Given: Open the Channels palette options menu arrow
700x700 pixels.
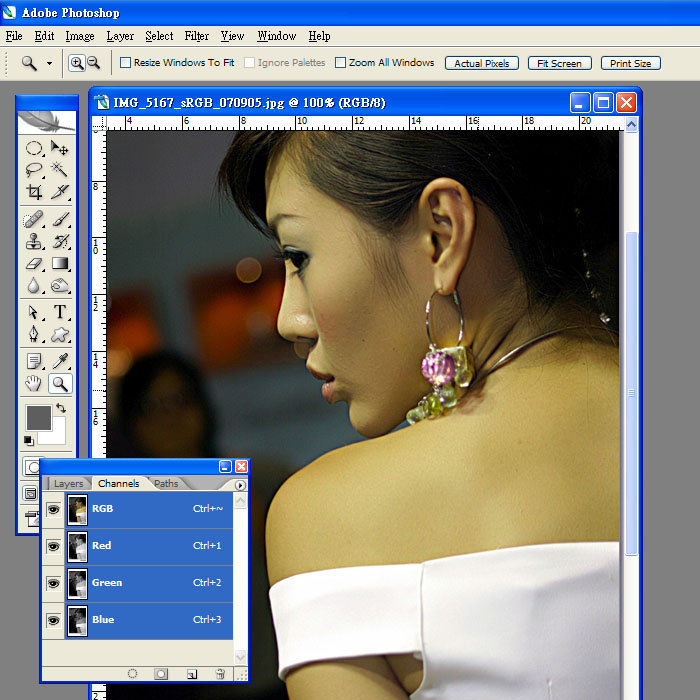Looking at the screenshot, I should [x=240, y=485].
